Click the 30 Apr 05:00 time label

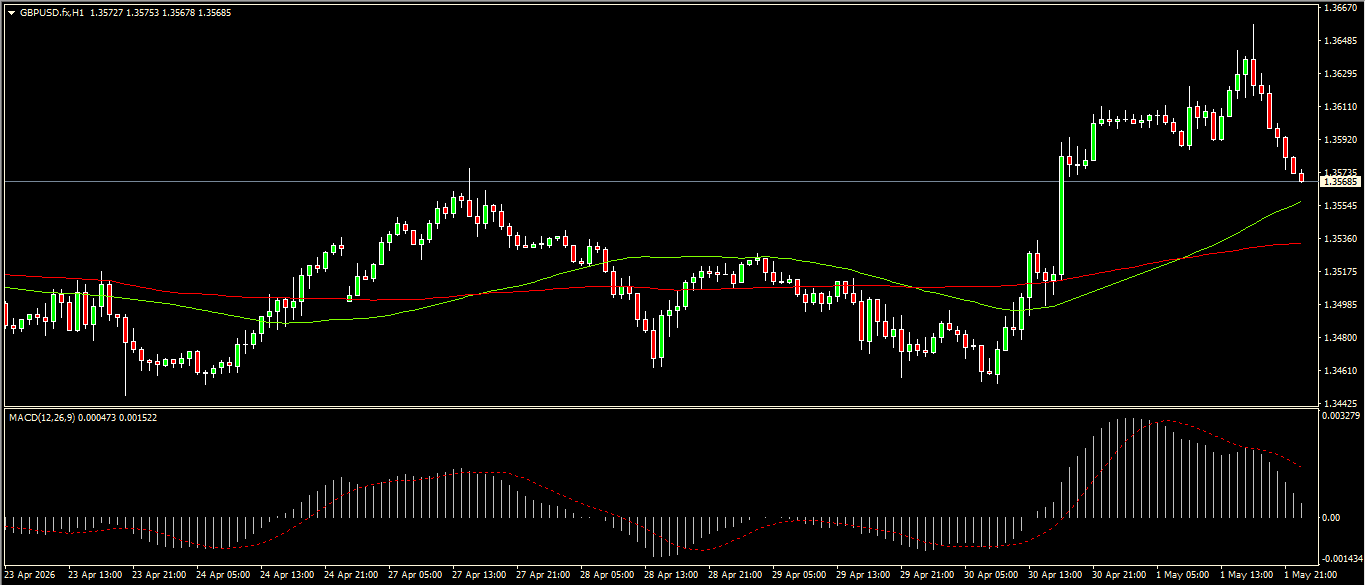991,576
